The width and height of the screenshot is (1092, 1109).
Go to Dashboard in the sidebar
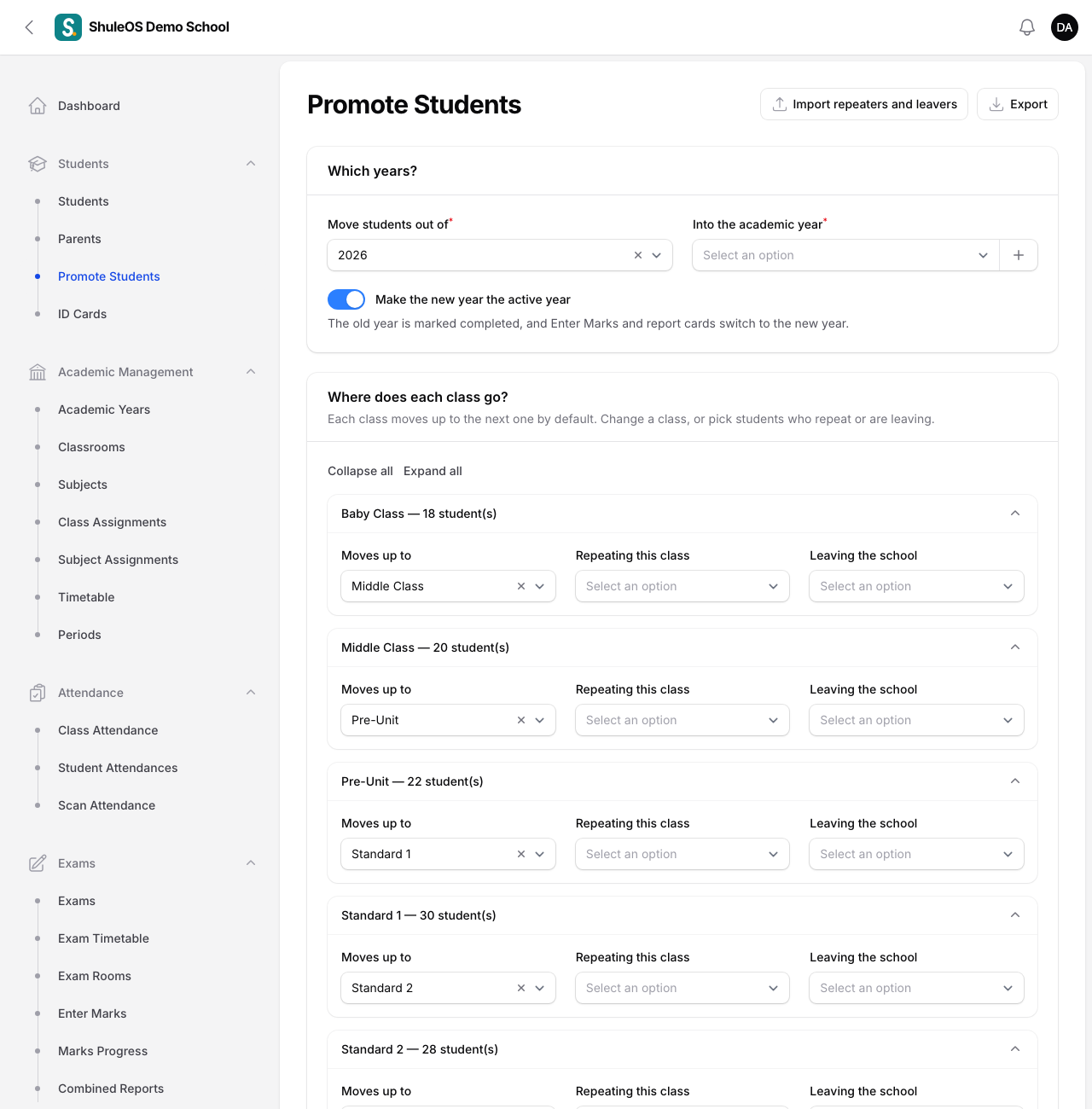pos(89,106)
